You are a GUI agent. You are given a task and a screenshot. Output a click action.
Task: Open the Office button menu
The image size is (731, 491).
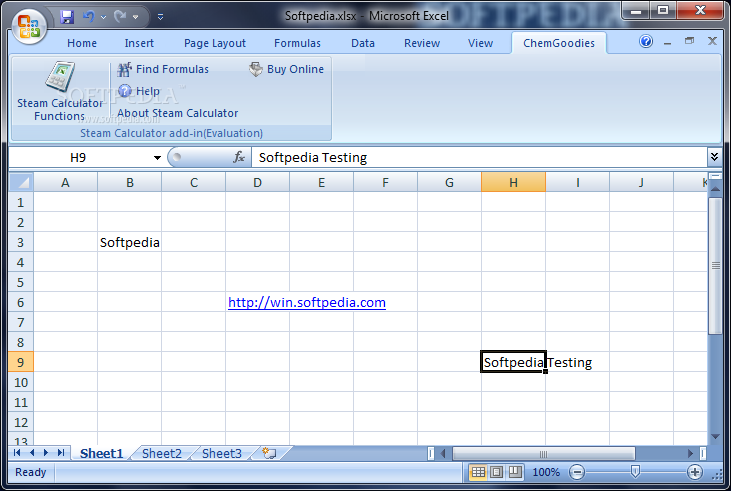(29, 26)
